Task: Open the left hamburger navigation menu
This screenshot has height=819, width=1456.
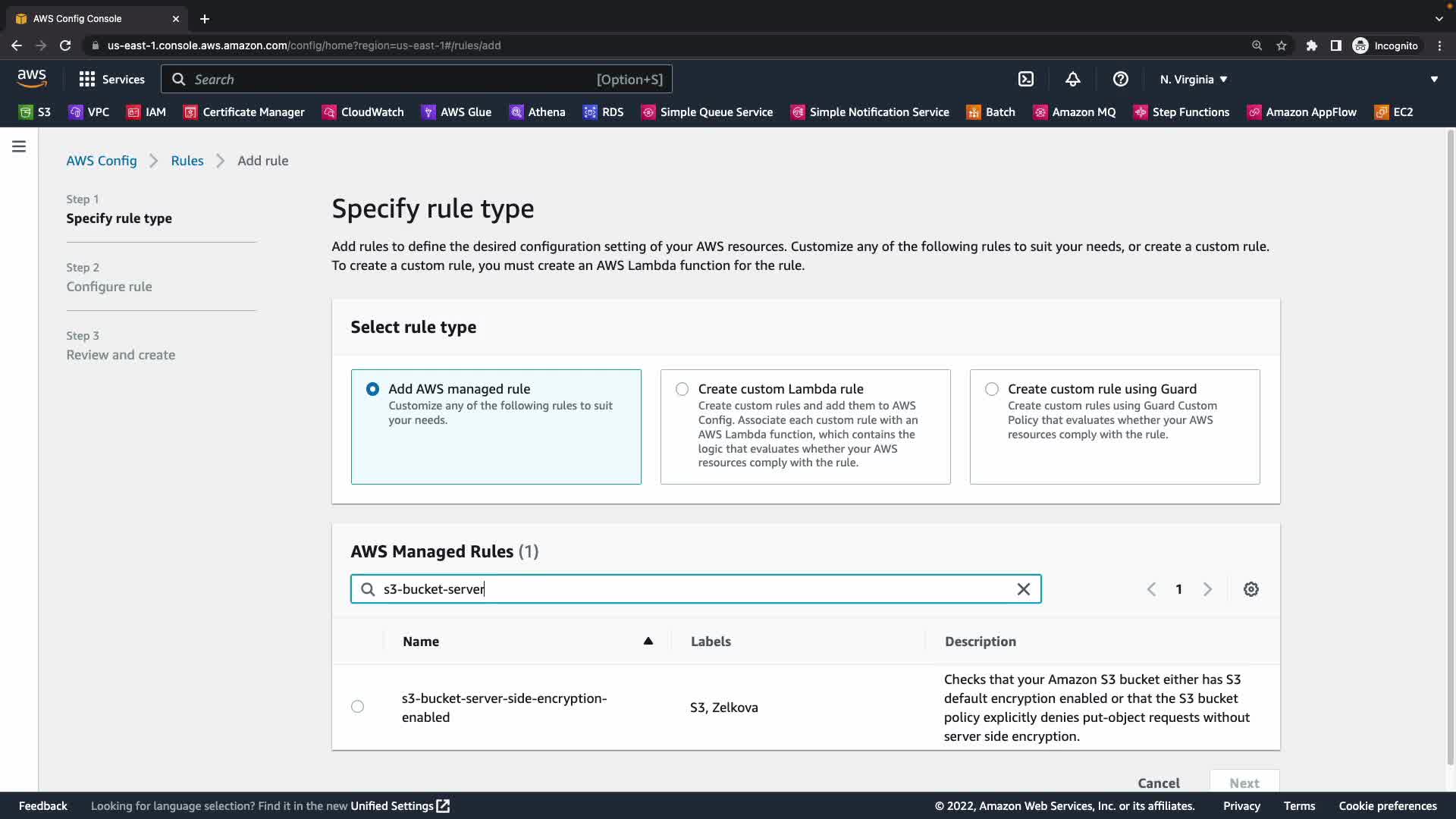Action: [19, 146]
